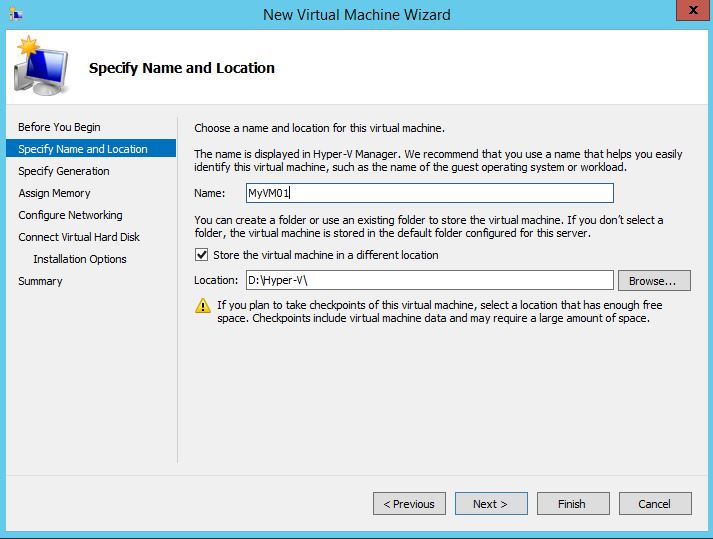Click the Location field showing D:\Hyper-V\
Image resolution: width=713 pixels, height=539 pixels.
430,280
